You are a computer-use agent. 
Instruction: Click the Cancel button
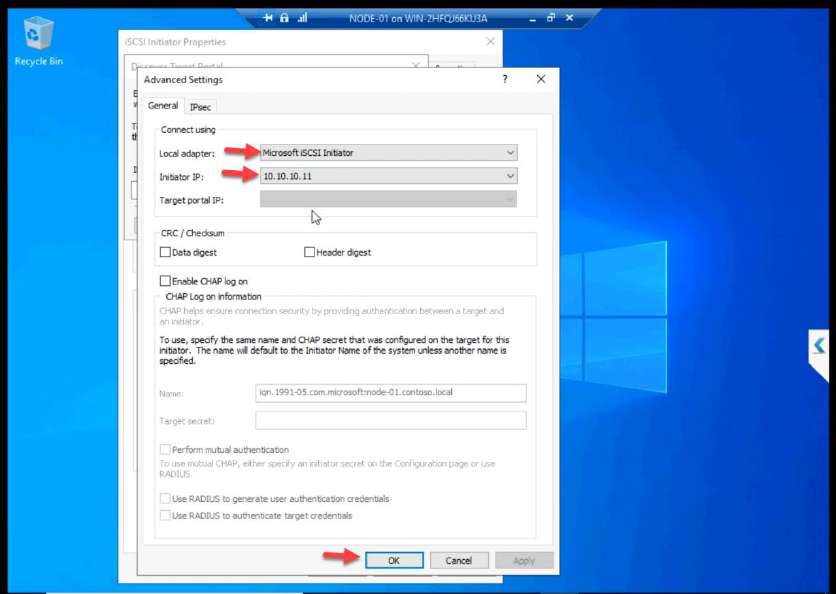459,560
